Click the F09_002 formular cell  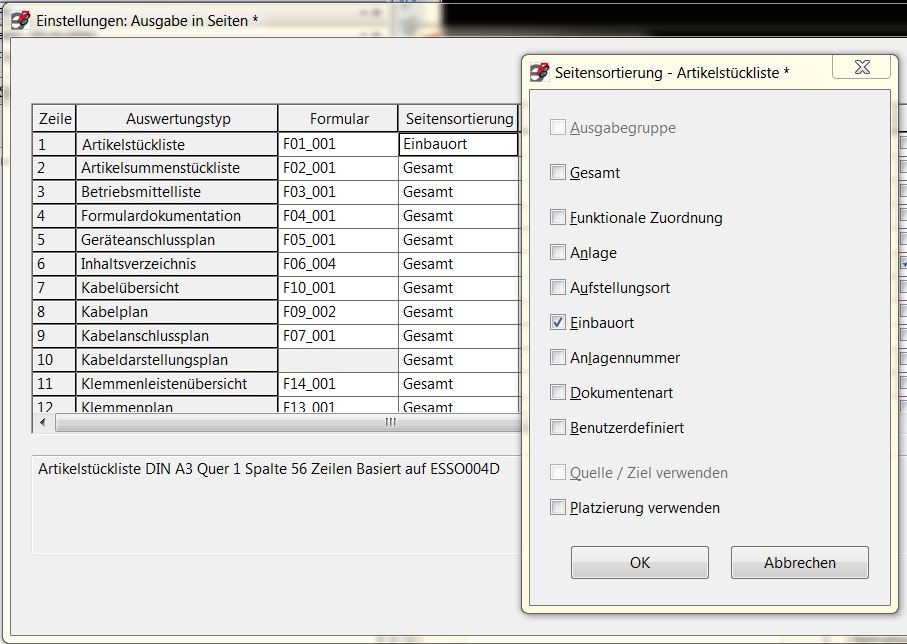tap(338, 312)
